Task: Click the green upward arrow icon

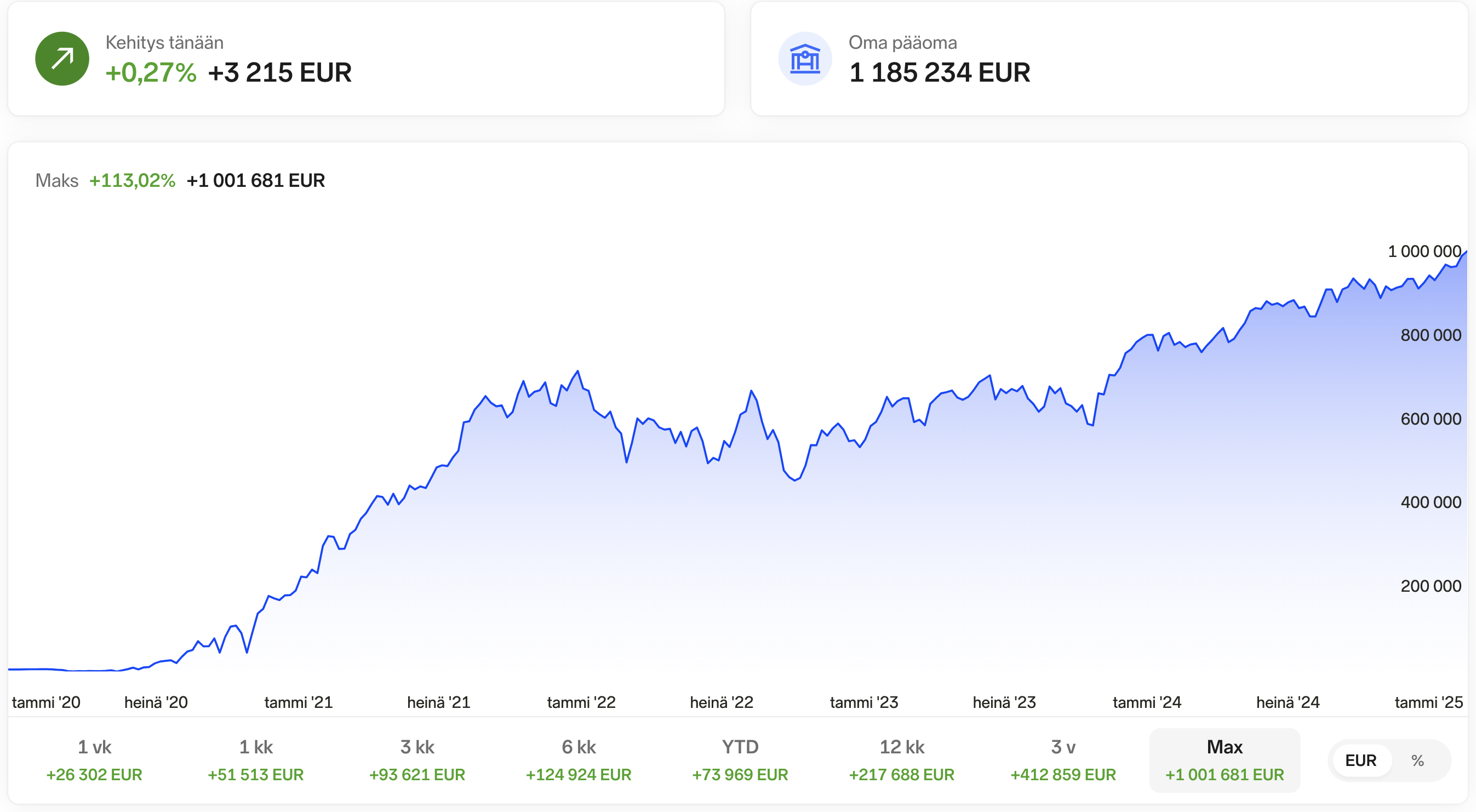Action: [62, 59]
